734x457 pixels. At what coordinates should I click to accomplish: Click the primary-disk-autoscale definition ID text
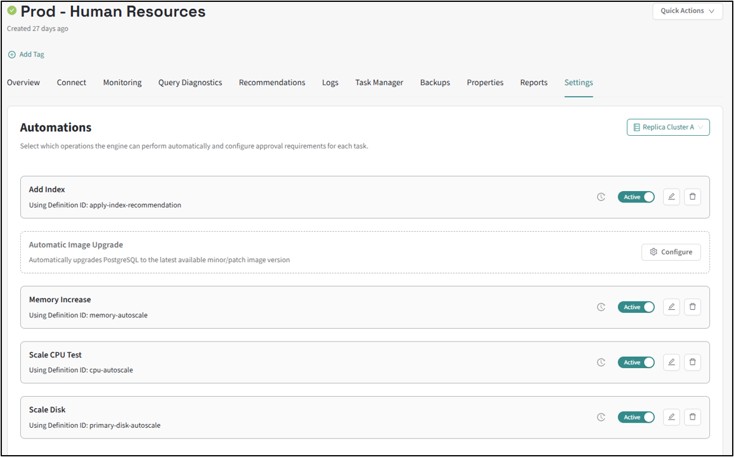(x=125, y=425)
